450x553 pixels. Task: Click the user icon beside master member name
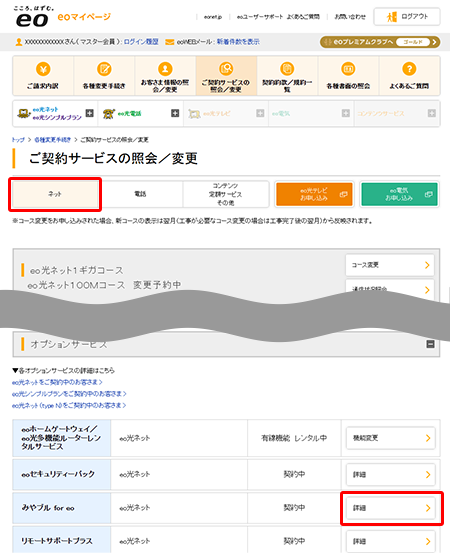click(x=18, y=42)
